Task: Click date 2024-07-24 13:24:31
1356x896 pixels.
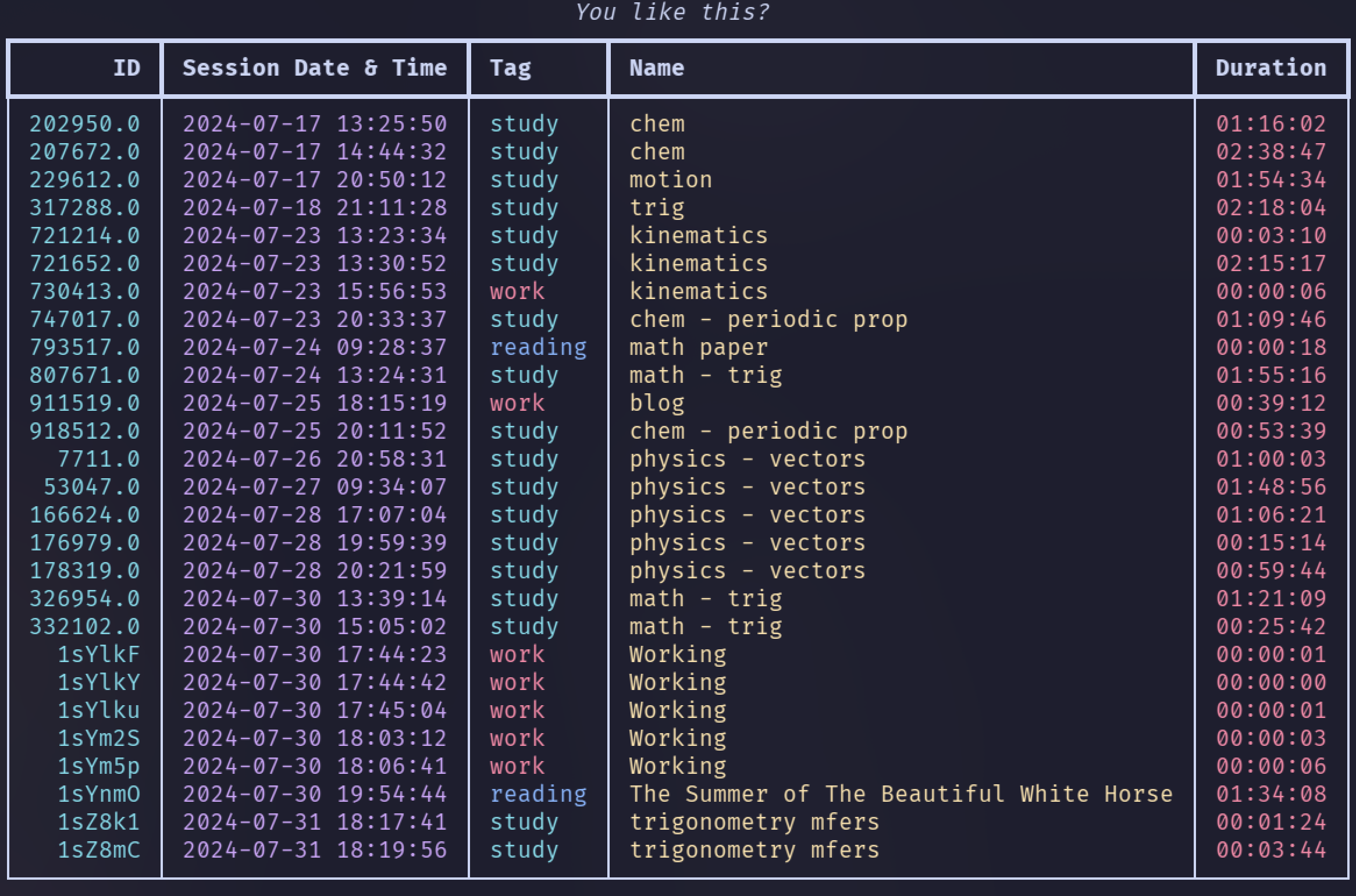Action: [x=315, y=375]
